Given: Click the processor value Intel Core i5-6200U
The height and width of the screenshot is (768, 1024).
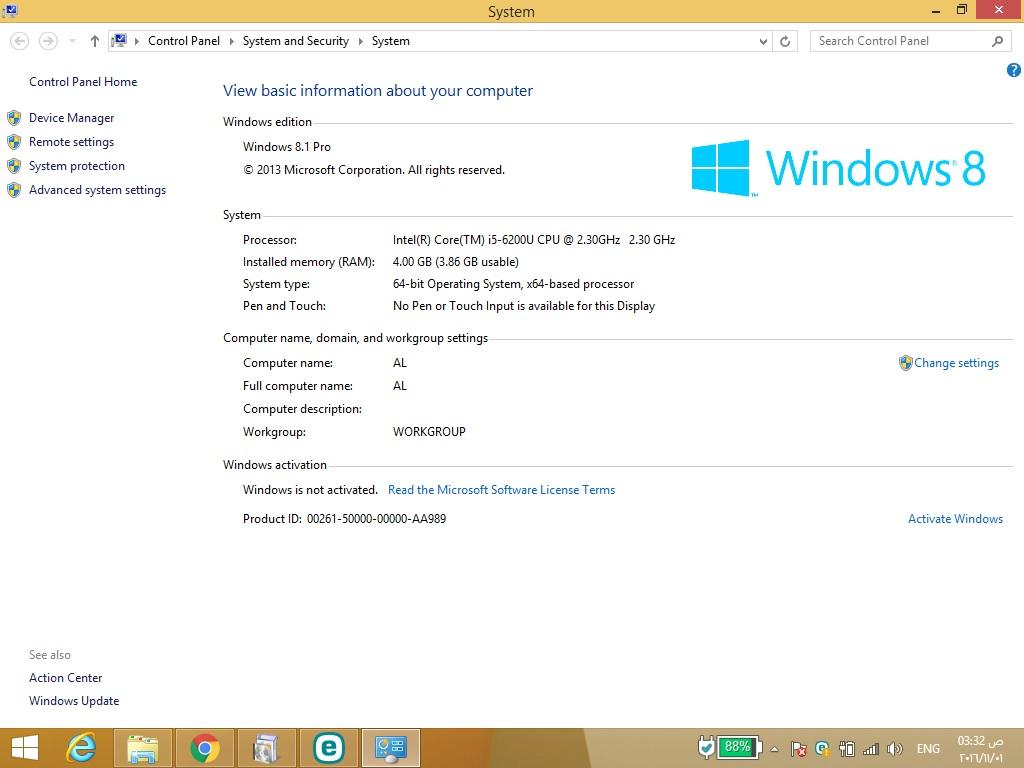Looking at the screenshot, I should 534,240.
